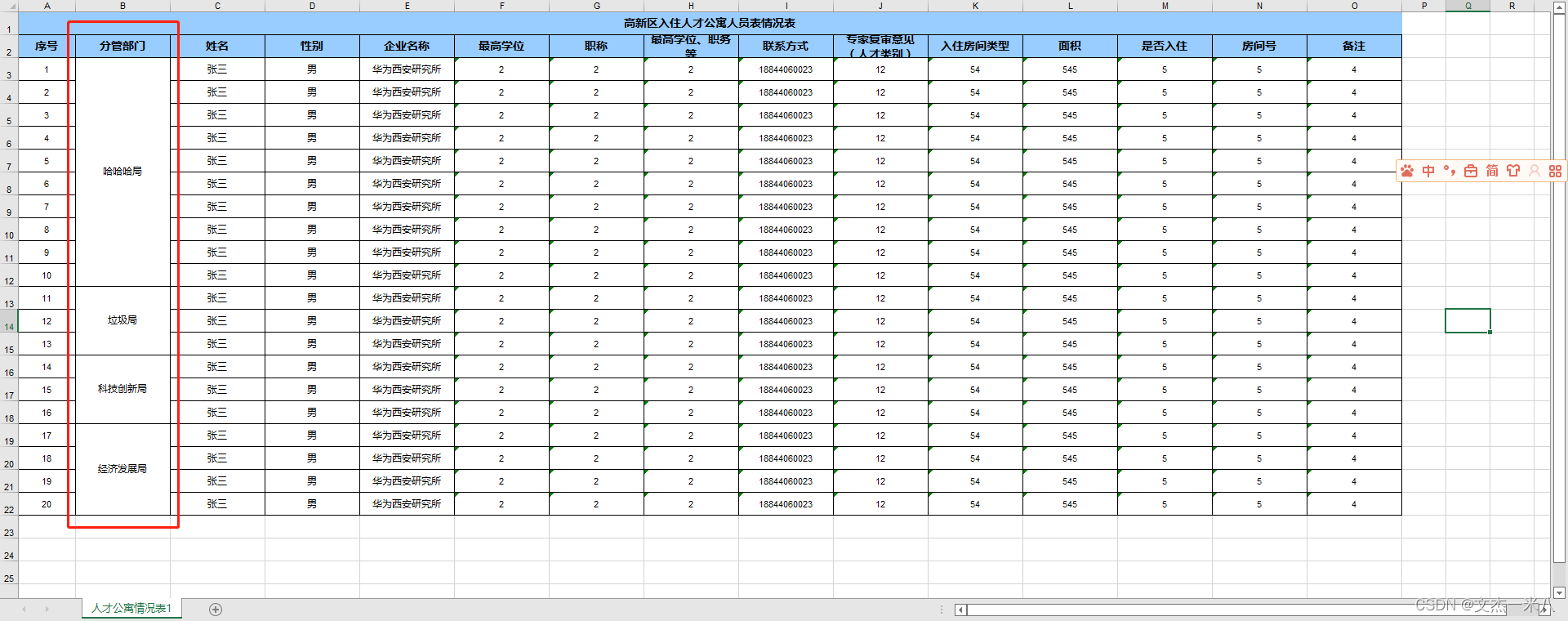The height and width of the screenshot is (621, 1568).
Task: Click the 企业名称 header cell
Action: coord(407,46)
